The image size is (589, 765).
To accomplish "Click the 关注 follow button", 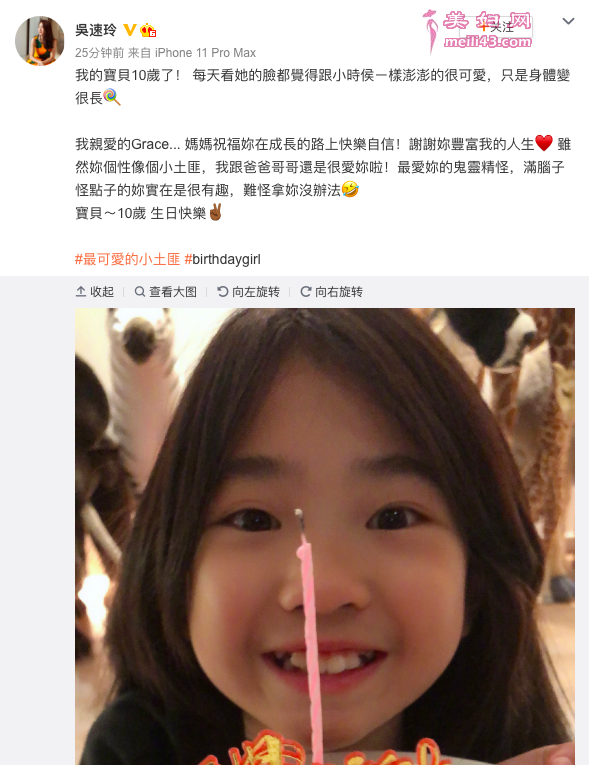I will (x=496, y=27).
